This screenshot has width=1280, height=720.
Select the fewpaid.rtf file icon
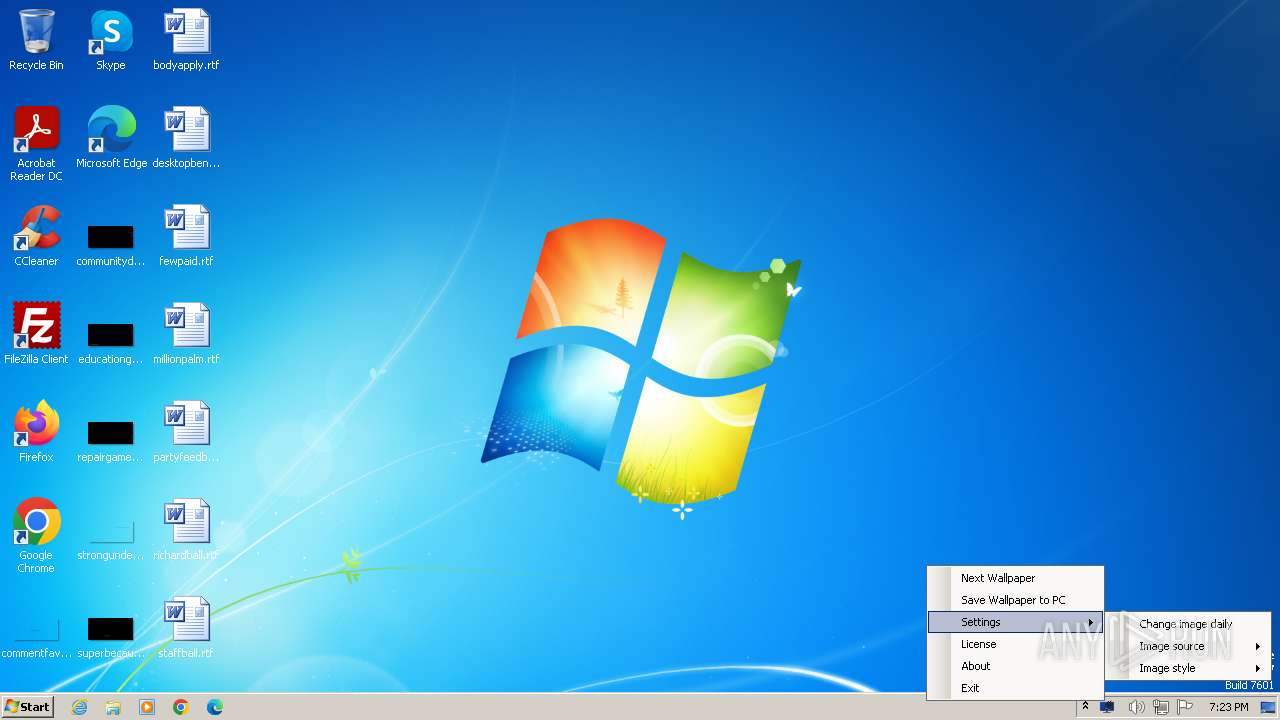[x=186, y=236]
